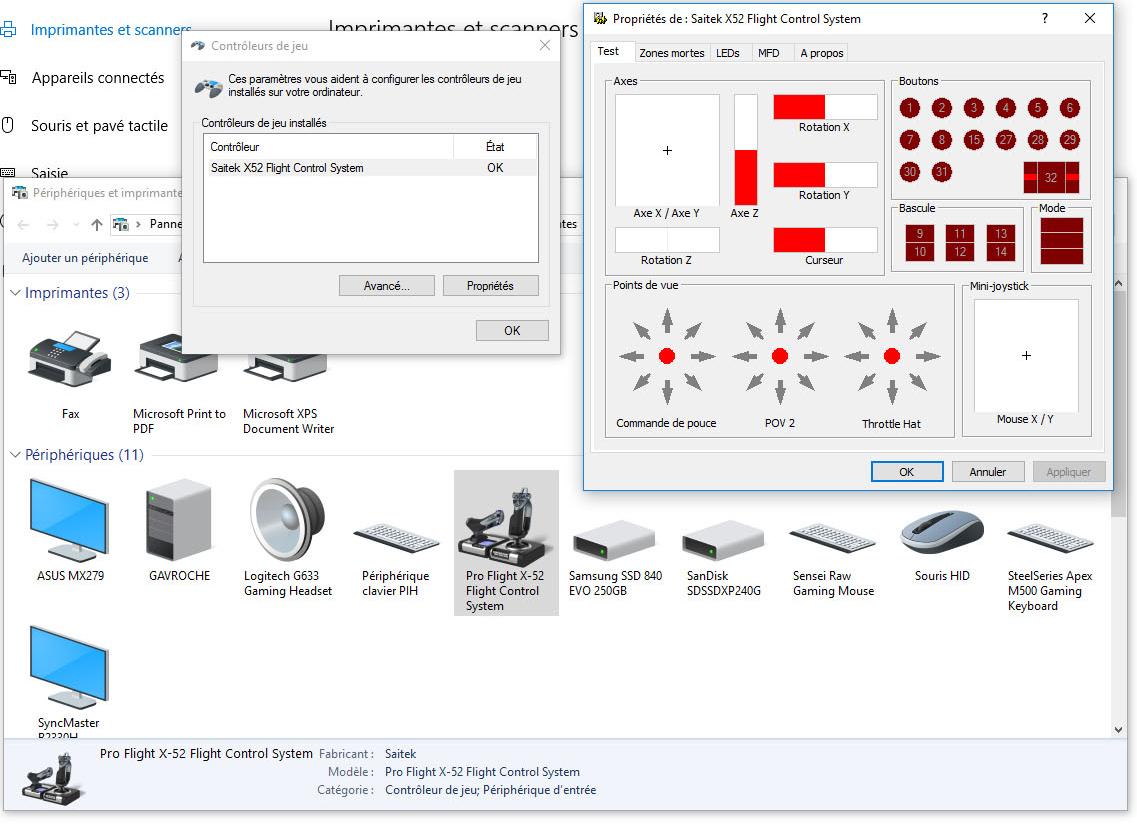Click OK in Saitek X52 properties dialog
Screen dimensions: 1137x826
click(906, 472)
